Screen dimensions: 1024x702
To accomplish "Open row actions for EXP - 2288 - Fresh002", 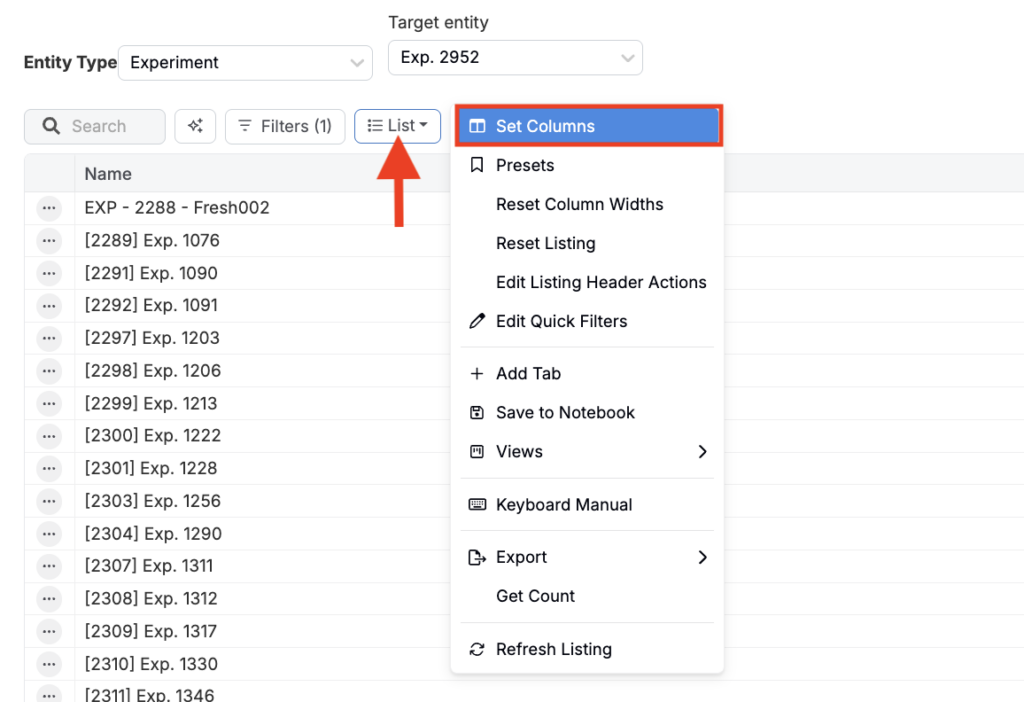I will click(49, 208).
